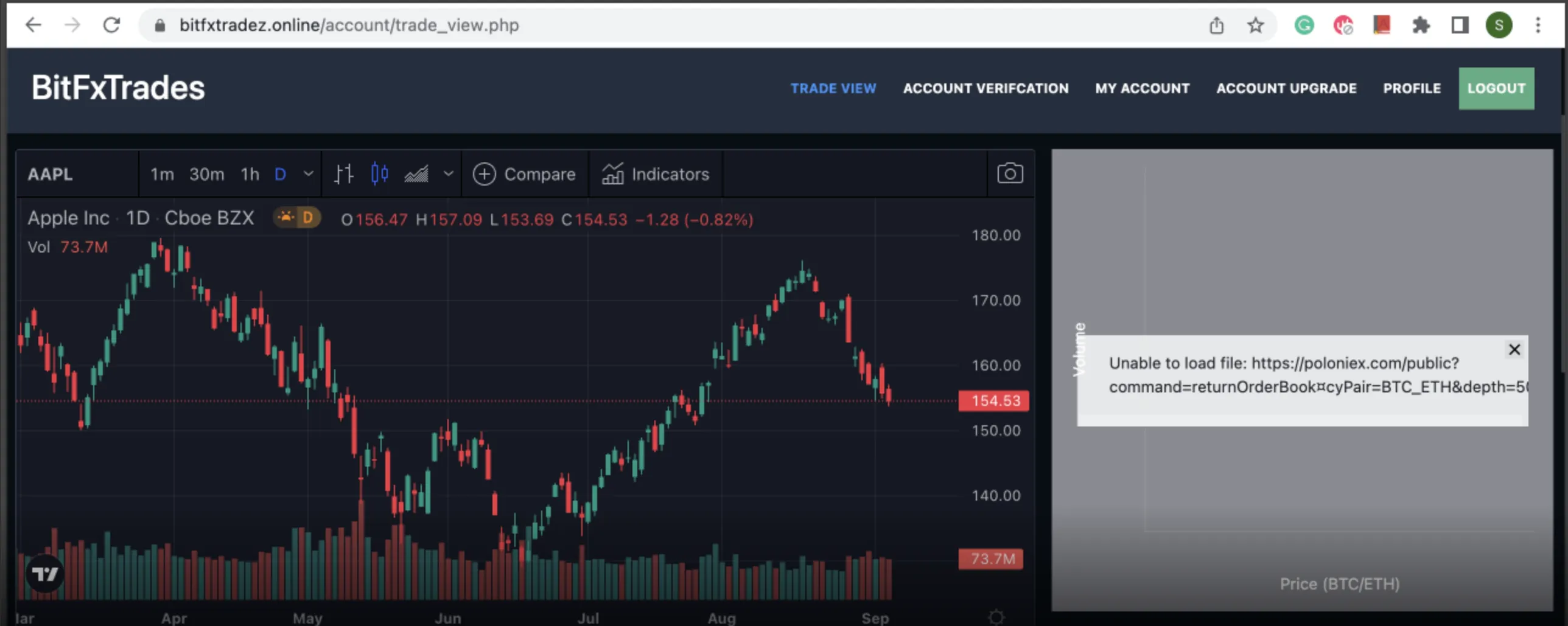Click the green Logout button
Image resolution: width=1568 pixels, height=626 pixels.
point(1496,88)
